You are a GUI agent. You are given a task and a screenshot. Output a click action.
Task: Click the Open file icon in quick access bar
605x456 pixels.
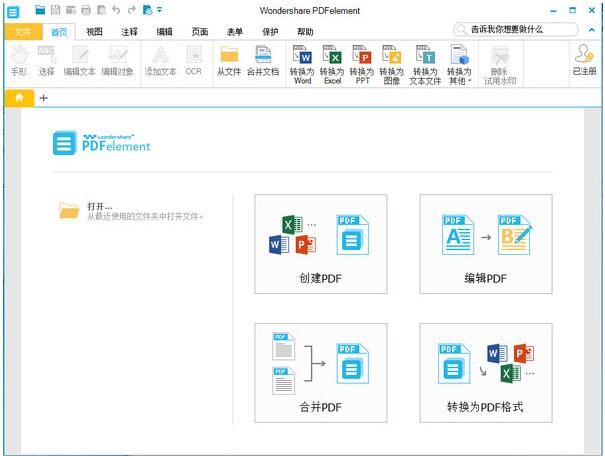pyautogui.click(x=40, y=10)
